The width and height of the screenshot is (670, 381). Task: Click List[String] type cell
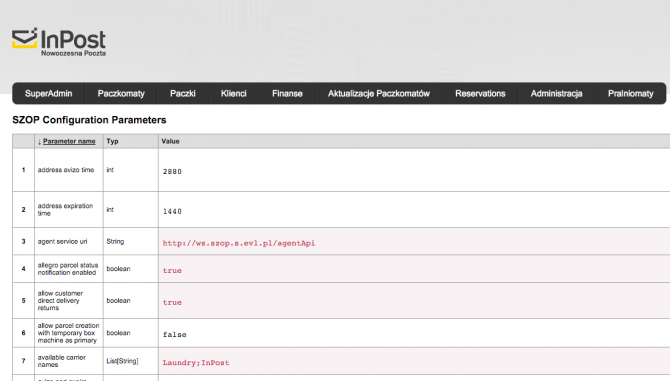click(122, 361)
